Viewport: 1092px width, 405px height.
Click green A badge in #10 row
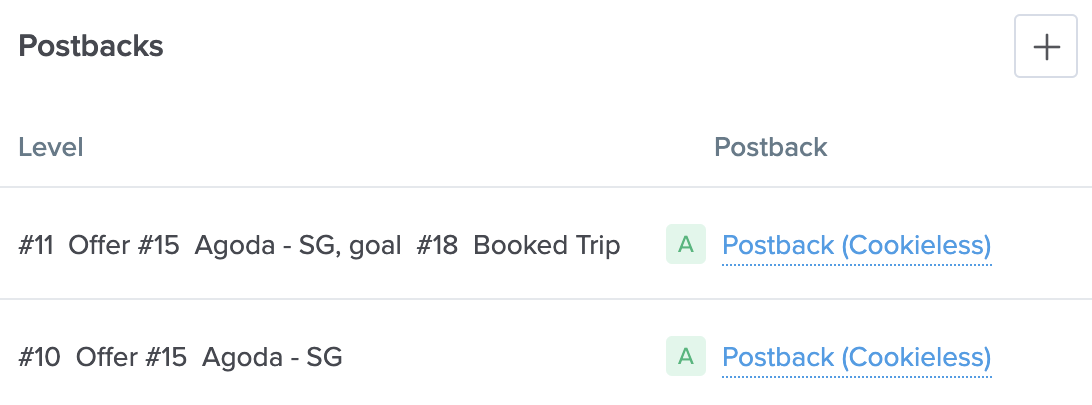coord(686,356)
